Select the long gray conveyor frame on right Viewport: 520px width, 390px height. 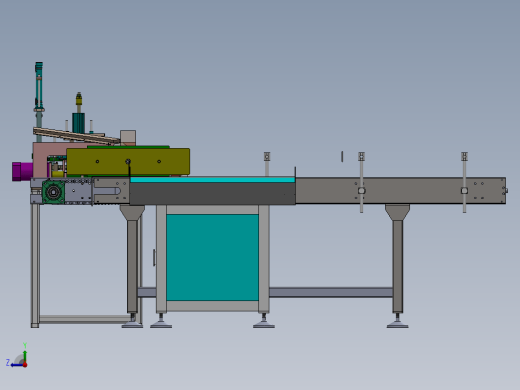[400, 190]
